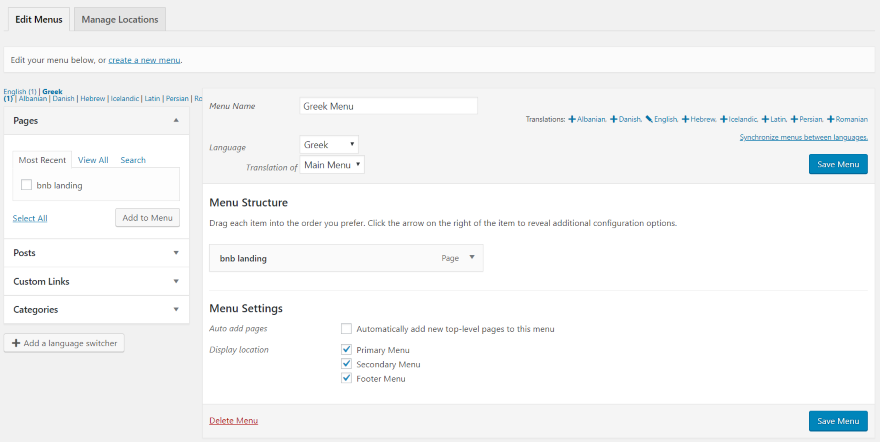
Task: Click the pencil icon for English translation
Action: coord(649,119)
